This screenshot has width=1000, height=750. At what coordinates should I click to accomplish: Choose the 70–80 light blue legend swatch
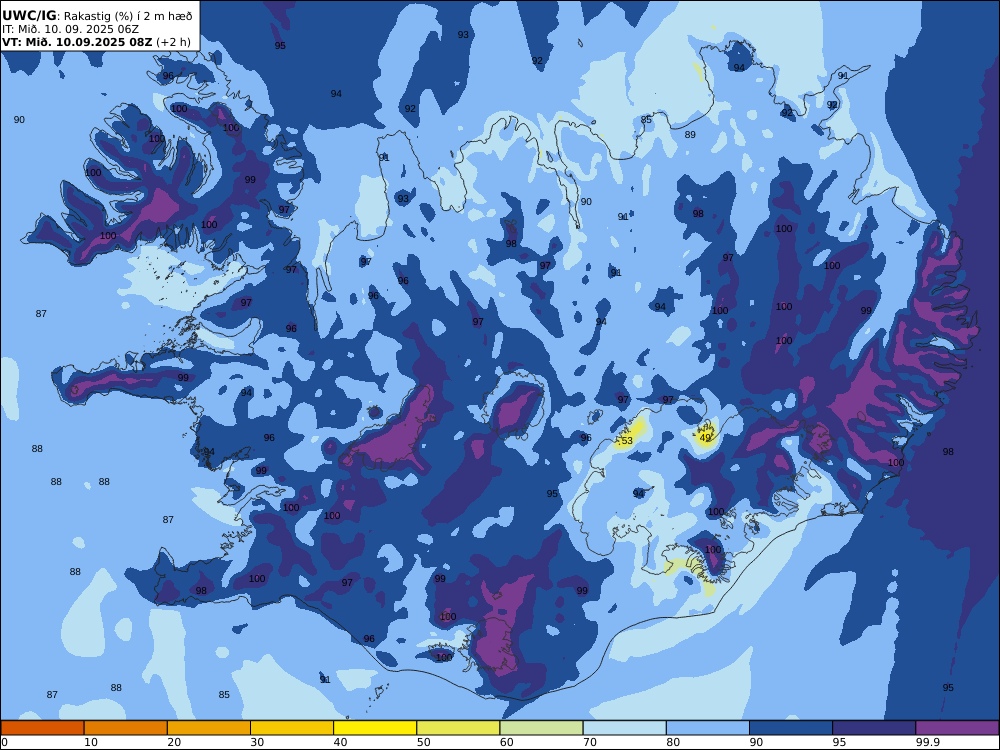click(x=624, y=728)
